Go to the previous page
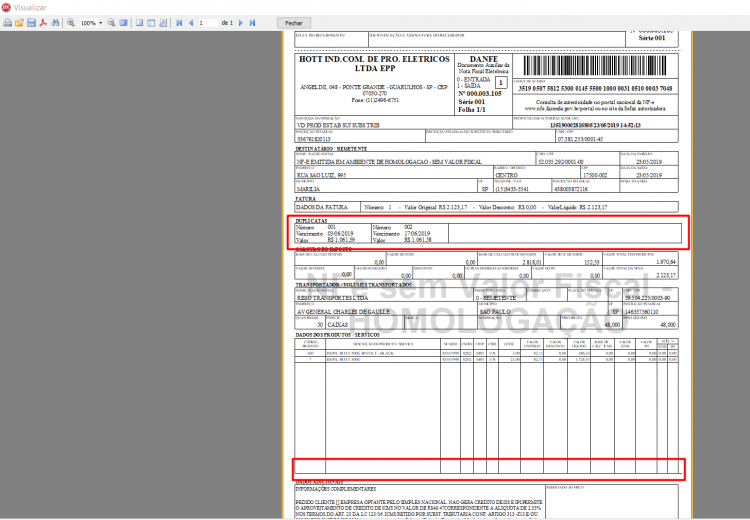The height and width of the screenshot is (520, 750). (x=191, y=22)
